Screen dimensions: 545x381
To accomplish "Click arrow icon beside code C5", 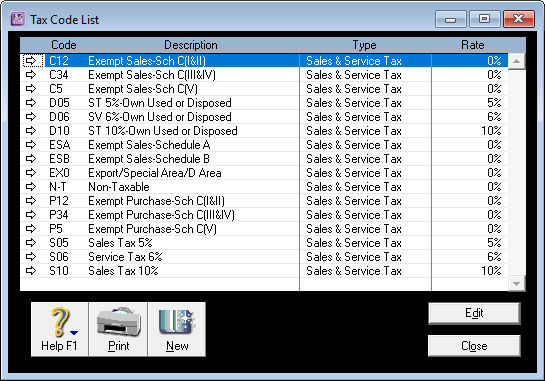I will [31, 89].
